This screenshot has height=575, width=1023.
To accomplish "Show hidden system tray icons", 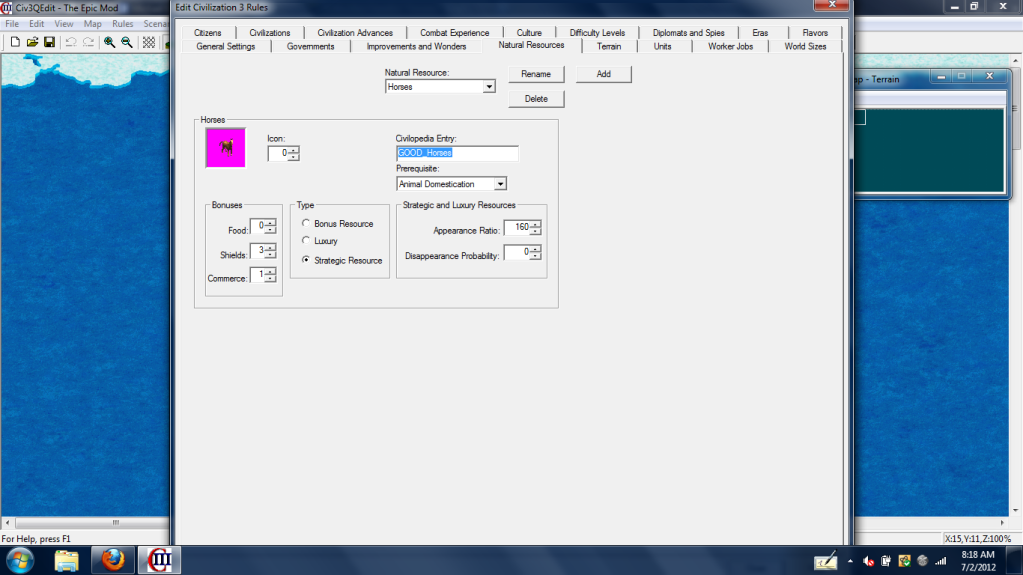I will tap(850, 561).
